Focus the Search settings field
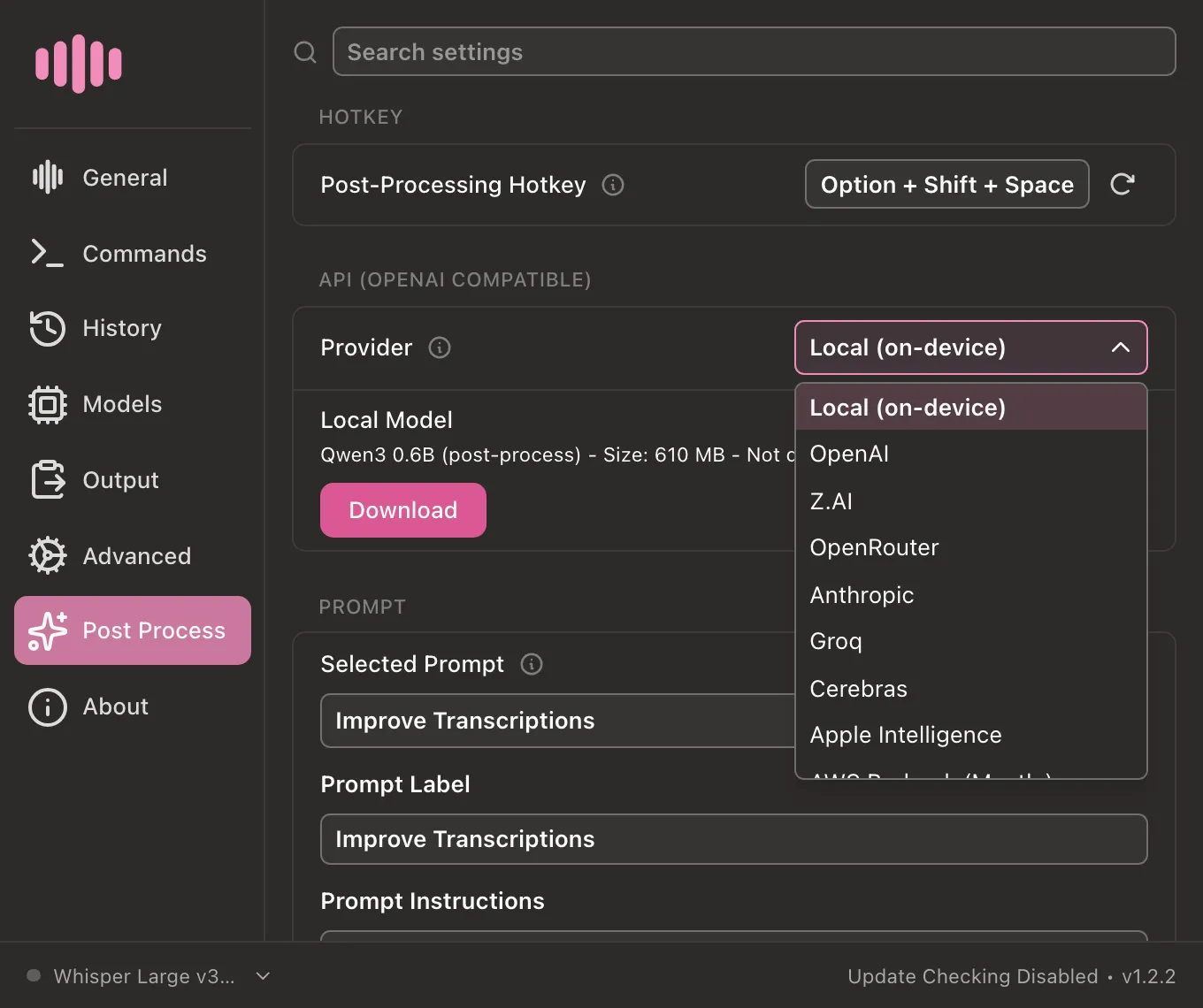 (x=755, y=51)
